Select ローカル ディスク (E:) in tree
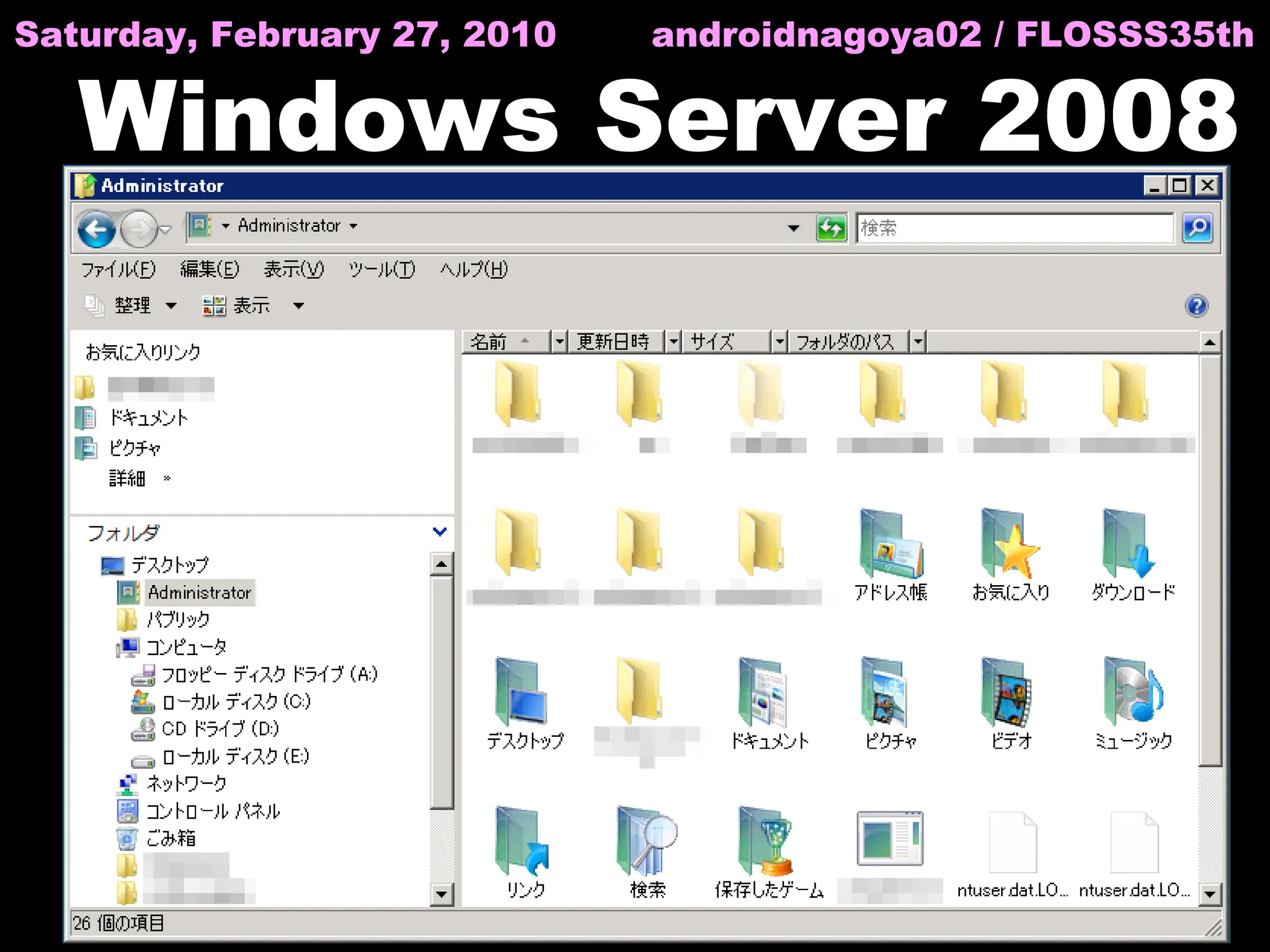Screen dimensions: 1270x952 point(220,756)
